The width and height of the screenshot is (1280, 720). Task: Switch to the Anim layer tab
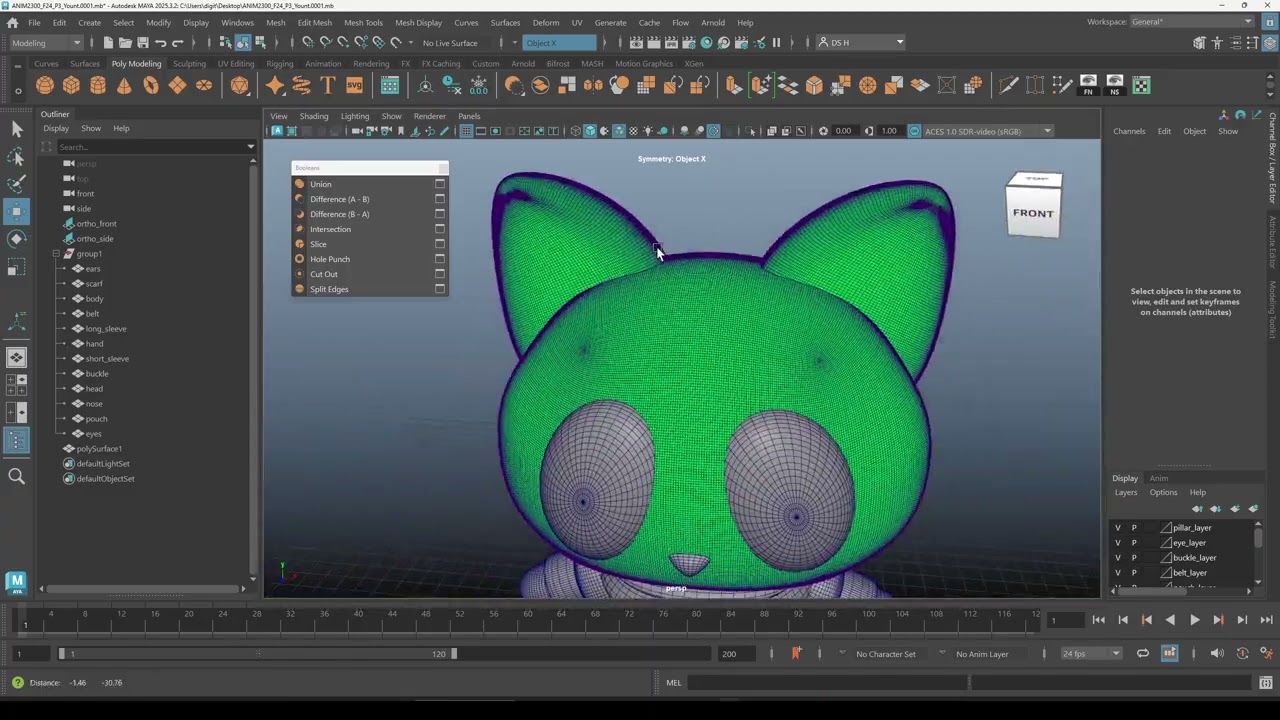click(x=1158, y=478)
